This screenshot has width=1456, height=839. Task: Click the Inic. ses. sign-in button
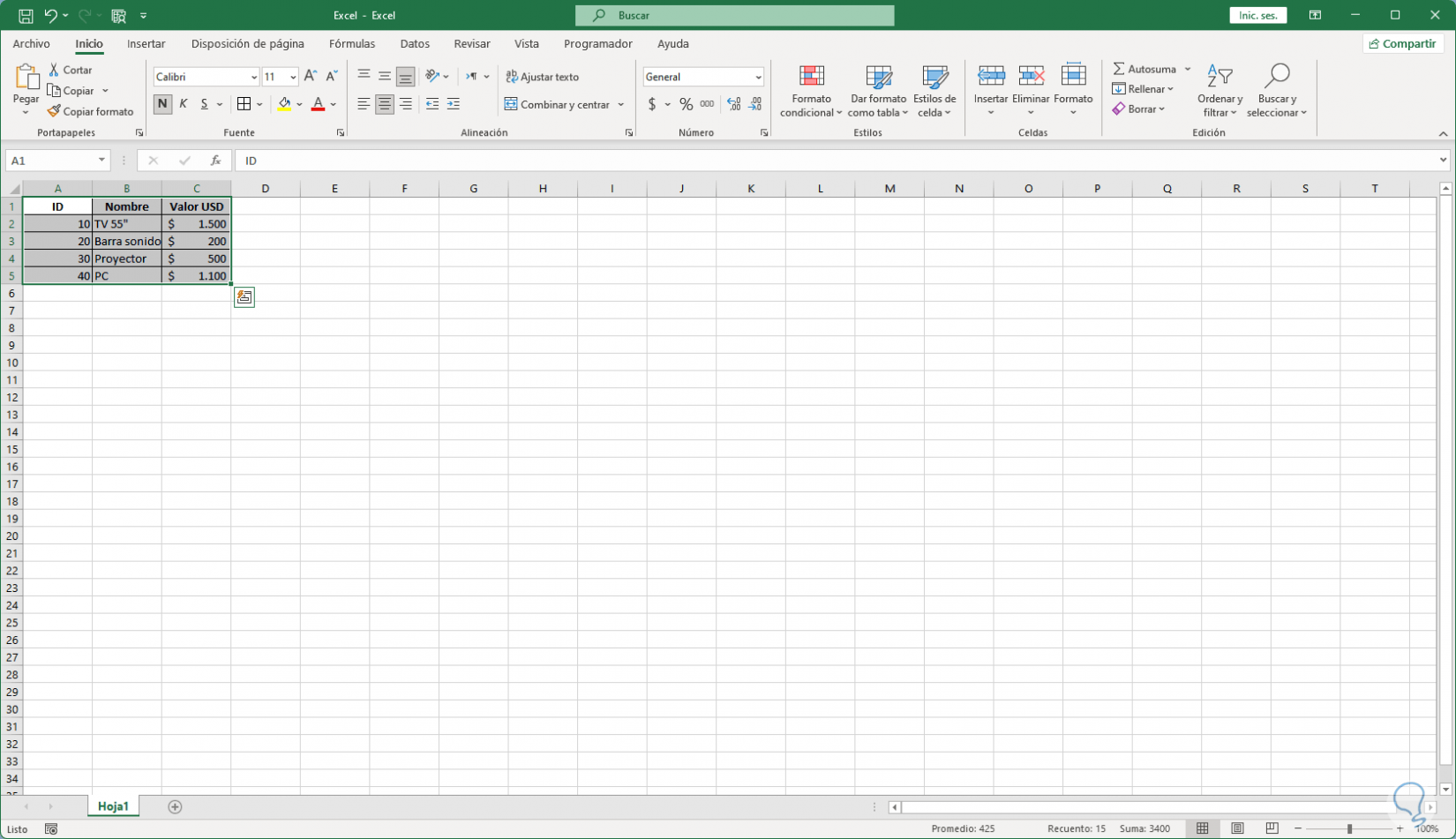[1257, 16]
